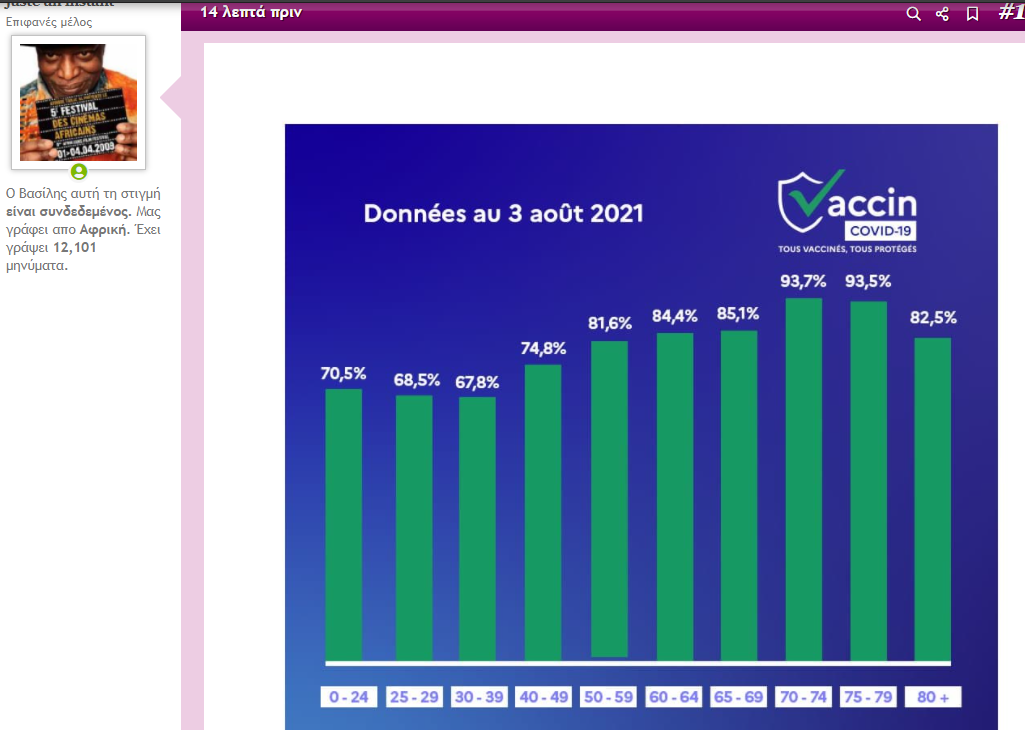Open the share icon in post header
Viewport: 1025px width, 730px height.
(x=942, y=13)
